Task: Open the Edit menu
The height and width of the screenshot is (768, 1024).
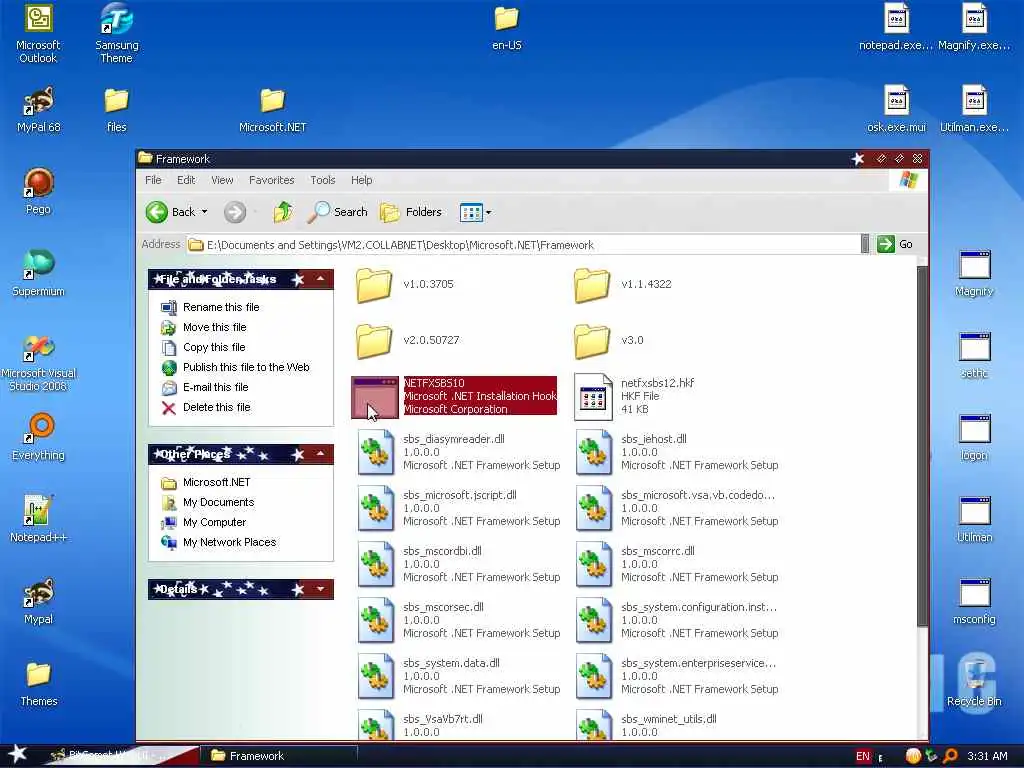Action: [186, 180]
